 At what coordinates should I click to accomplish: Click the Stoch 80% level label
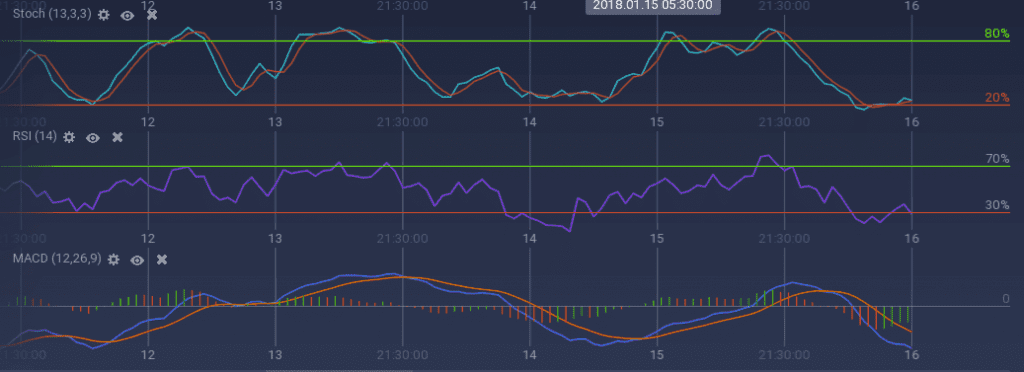click(997, 33)
